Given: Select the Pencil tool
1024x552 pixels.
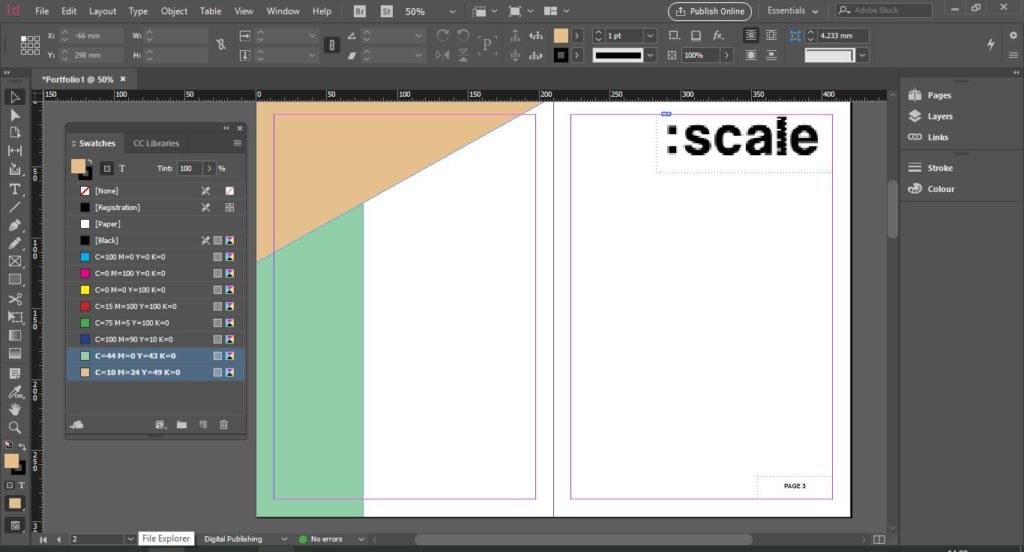Looking at the screenshot, I should tap(14, 243).
